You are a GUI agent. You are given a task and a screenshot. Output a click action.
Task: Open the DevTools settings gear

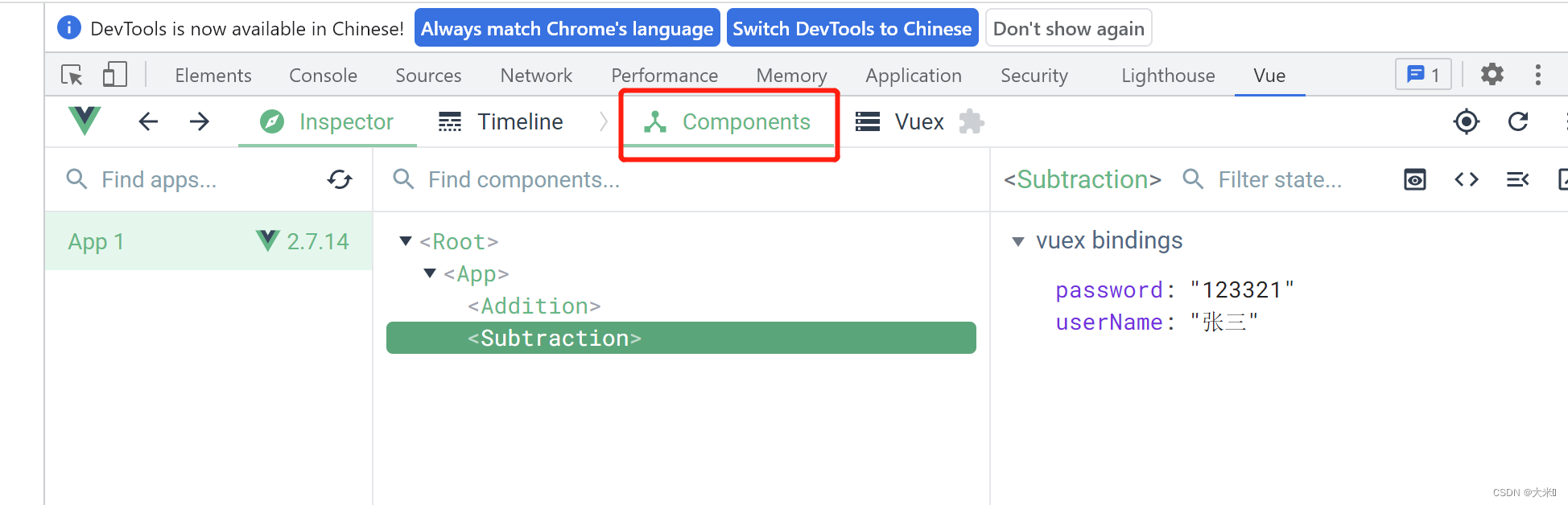tap(1492, 75)
